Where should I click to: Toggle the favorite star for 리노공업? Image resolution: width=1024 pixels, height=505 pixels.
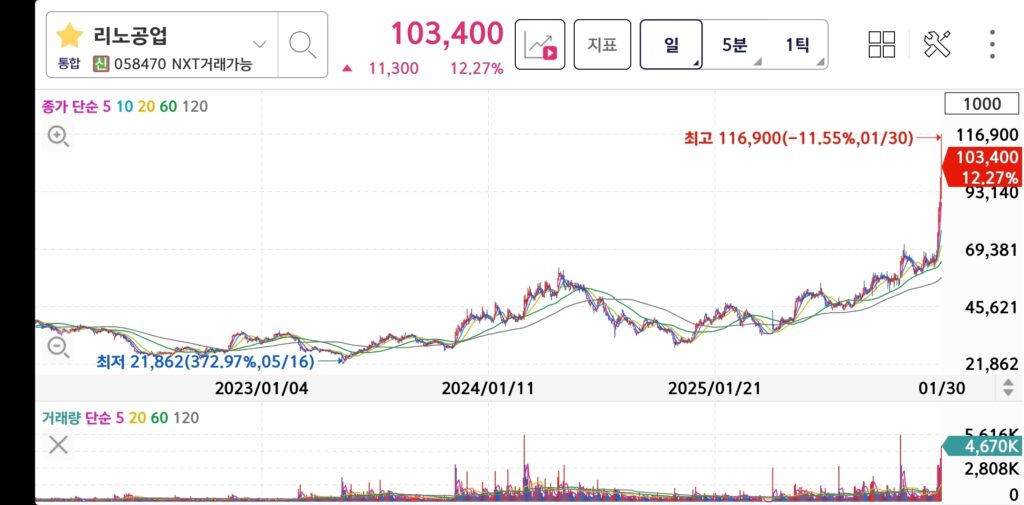pos(69,37)
